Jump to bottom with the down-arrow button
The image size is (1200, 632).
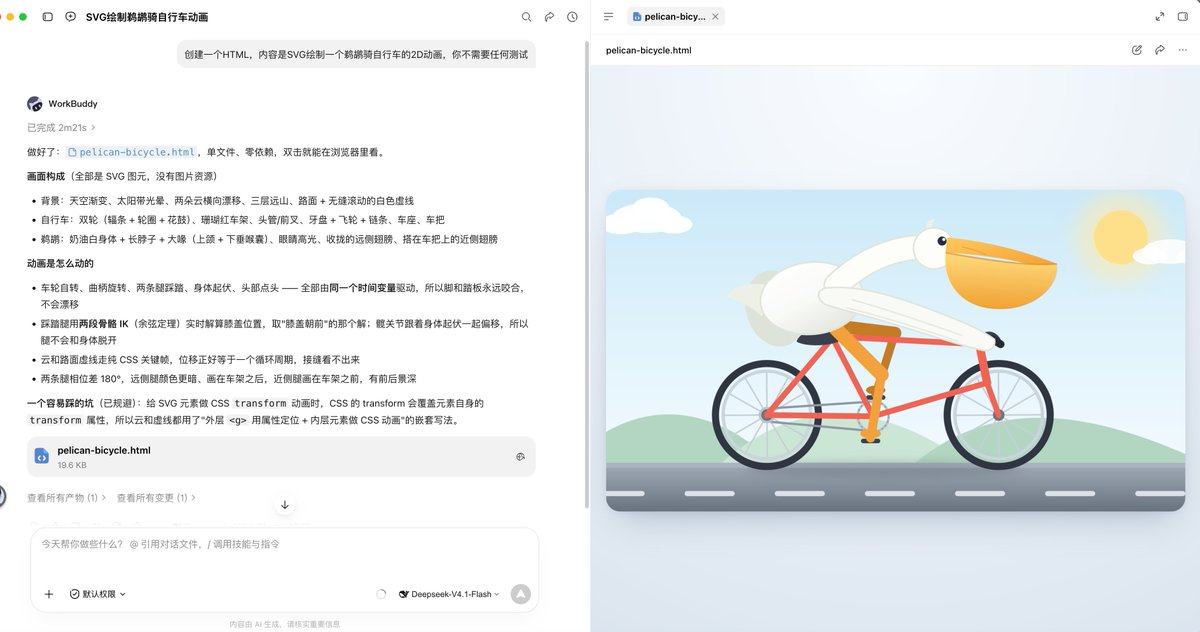click(285, 505)
